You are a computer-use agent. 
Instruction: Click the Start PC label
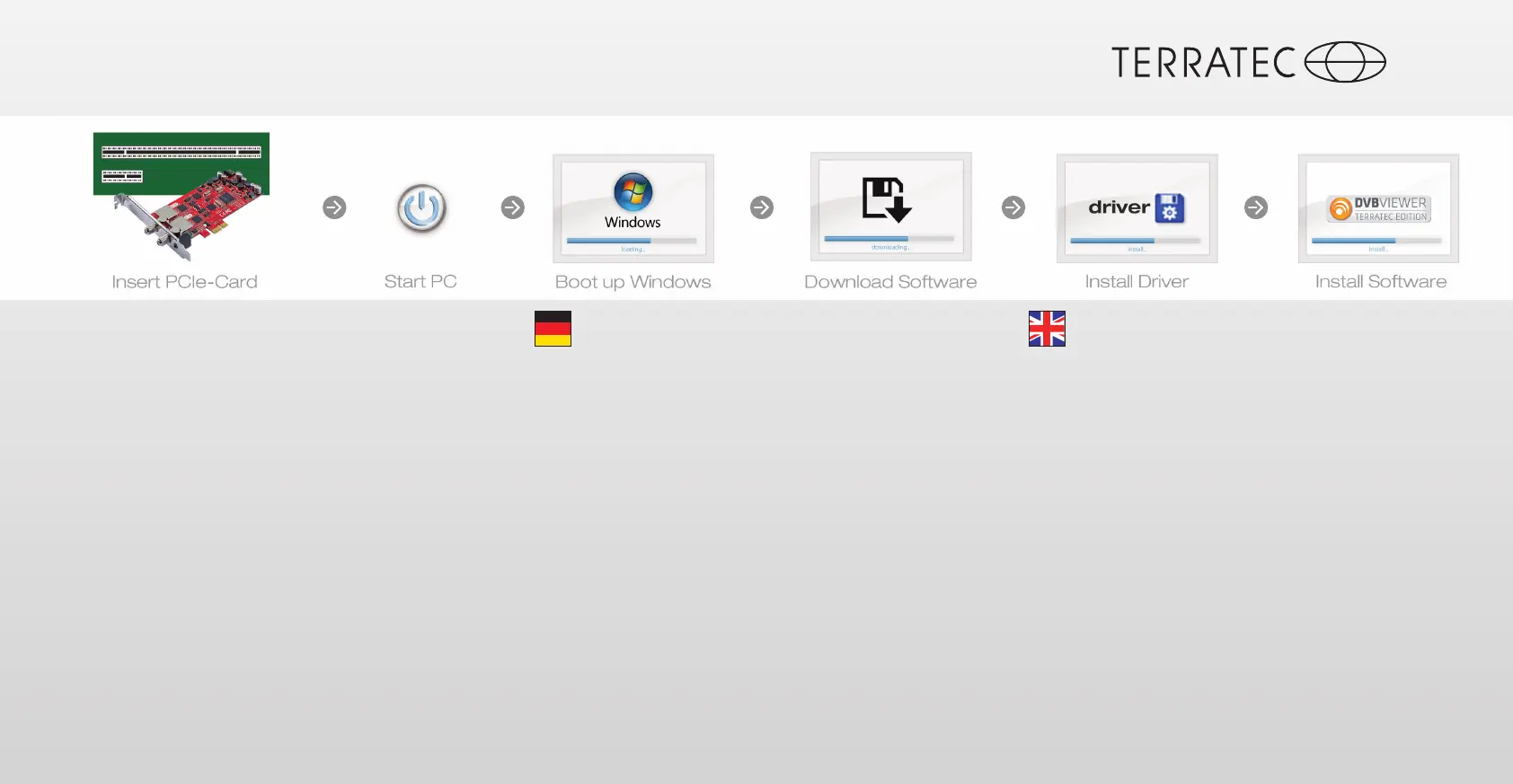(x=420, y=282)
